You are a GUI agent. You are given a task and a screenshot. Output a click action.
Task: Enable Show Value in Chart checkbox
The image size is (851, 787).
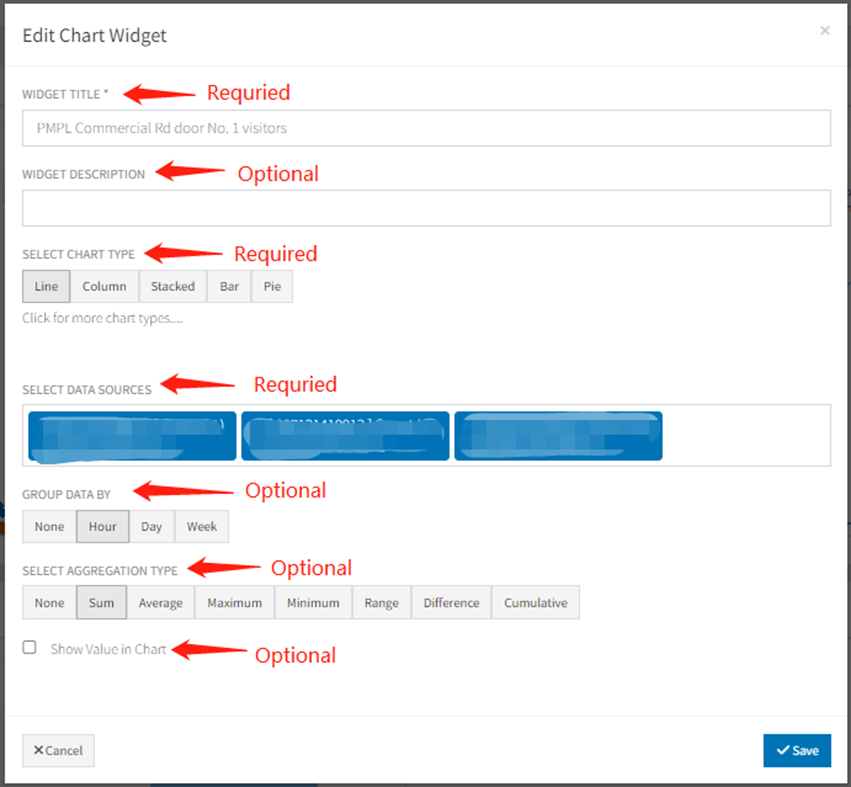(30, 648)
